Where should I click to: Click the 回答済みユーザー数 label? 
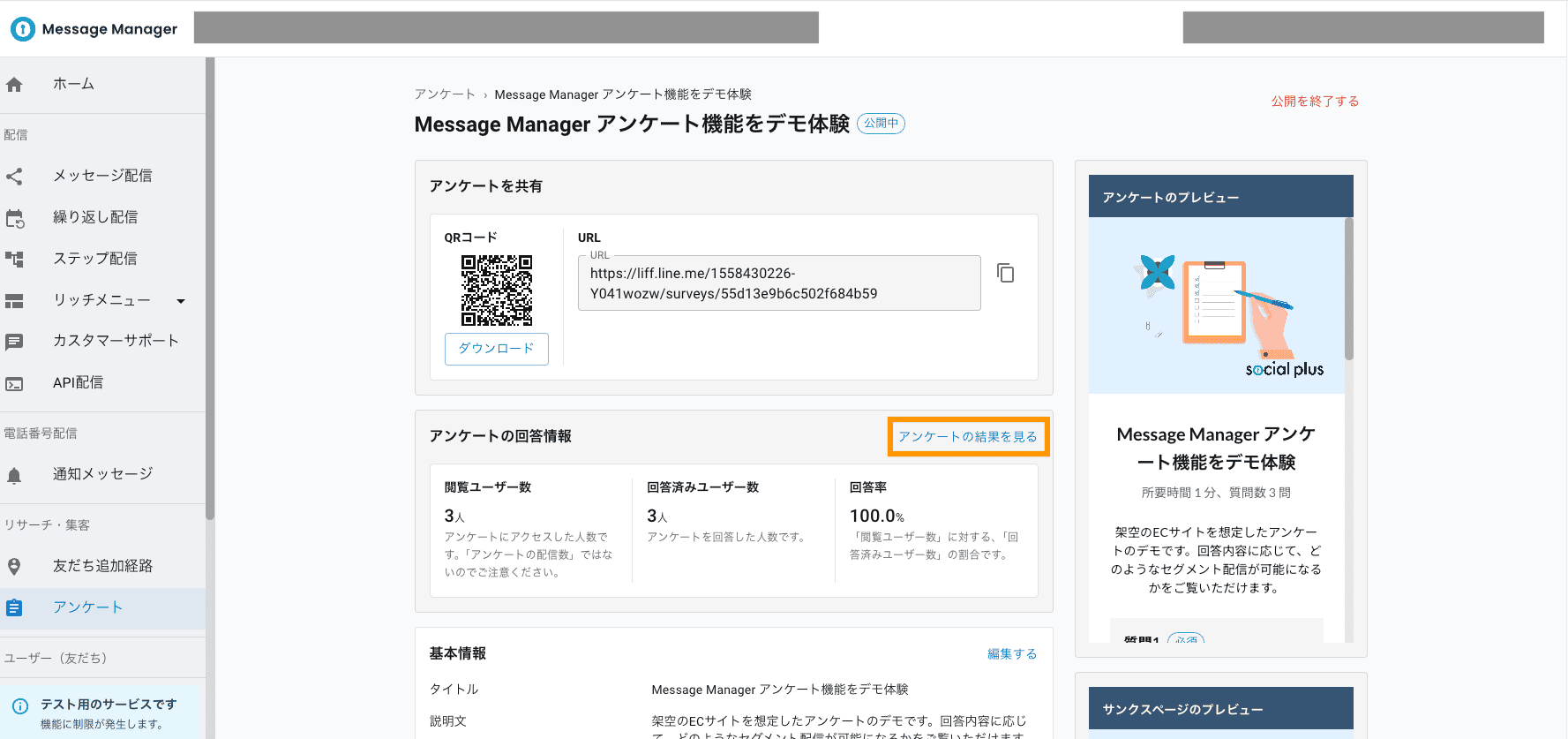click(x=702, y=487)
